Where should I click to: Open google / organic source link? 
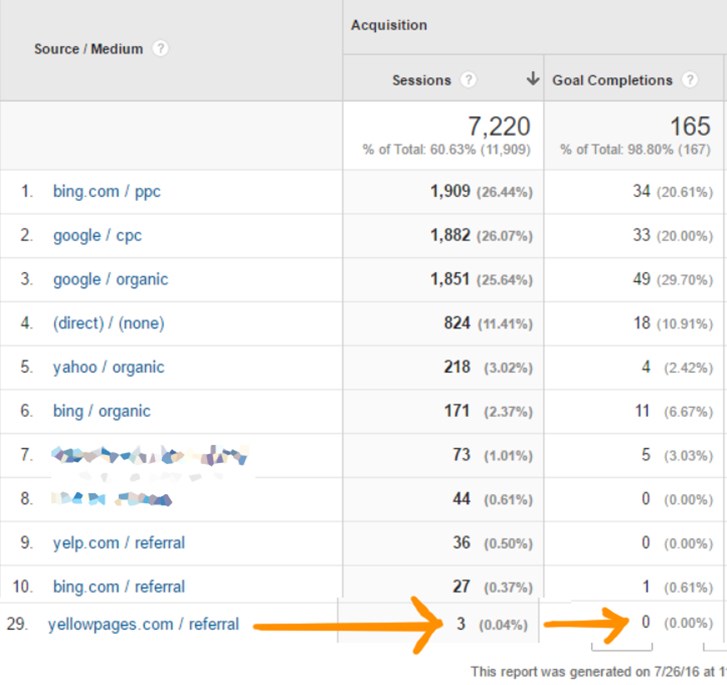[x=110, y=280]
